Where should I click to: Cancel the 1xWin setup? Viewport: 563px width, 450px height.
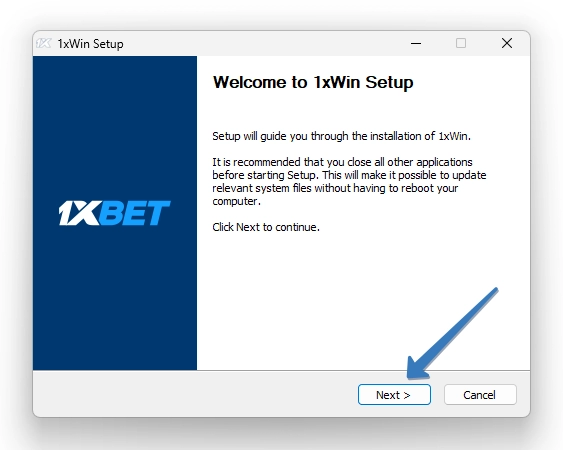(x=480, y=395)
